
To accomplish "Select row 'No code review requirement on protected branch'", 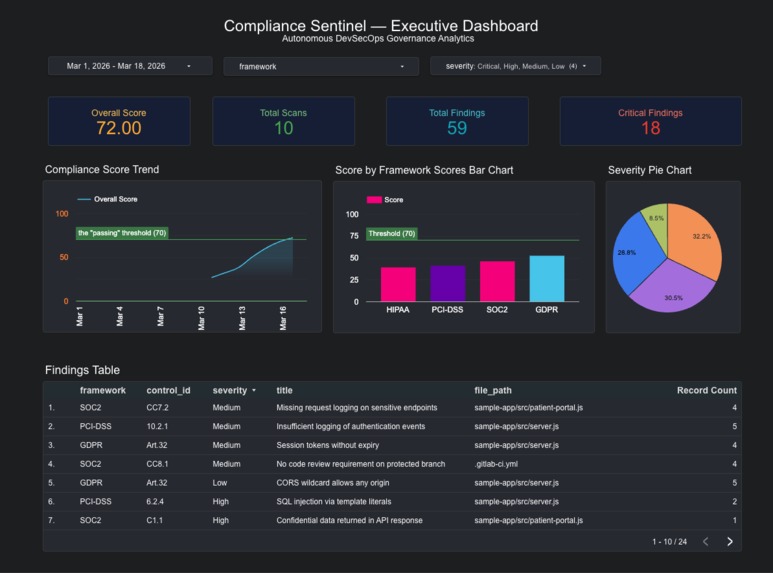I will point(392,464).
